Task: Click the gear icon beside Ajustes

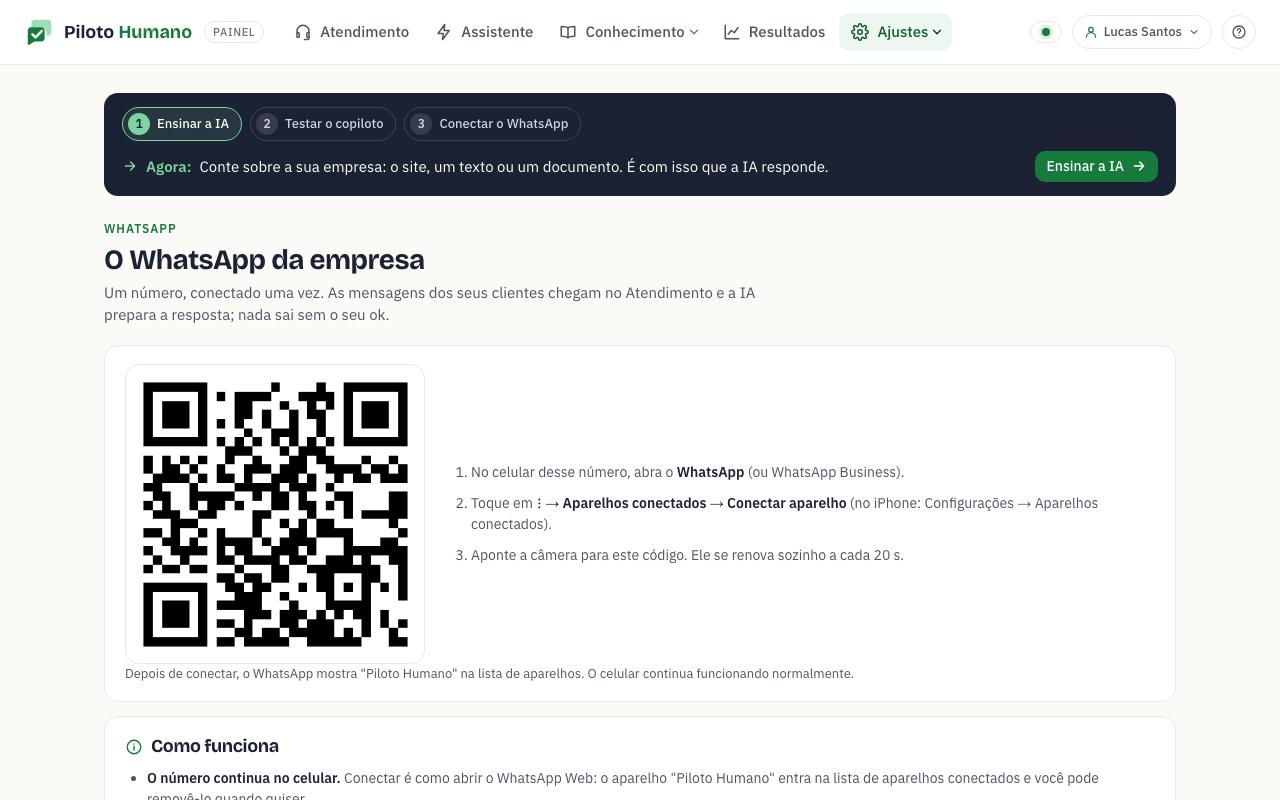Action: (x=860, y=32)
